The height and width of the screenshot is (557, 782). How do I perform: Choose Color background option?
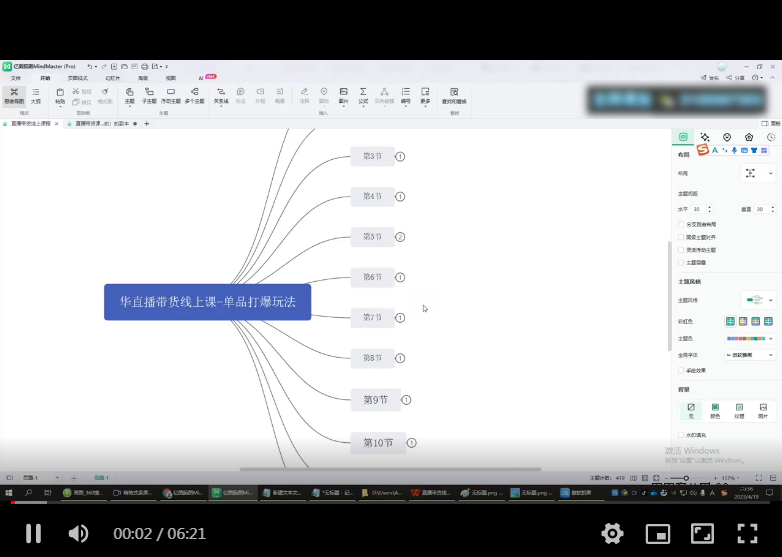pos(715,411)
